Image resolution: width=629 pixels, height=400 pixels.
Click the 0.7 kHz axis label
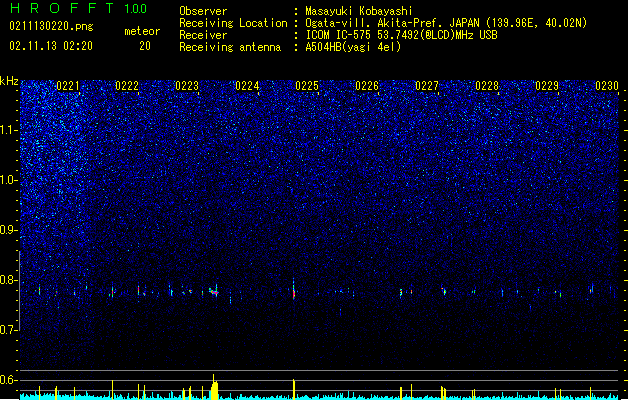click(8, 330)
